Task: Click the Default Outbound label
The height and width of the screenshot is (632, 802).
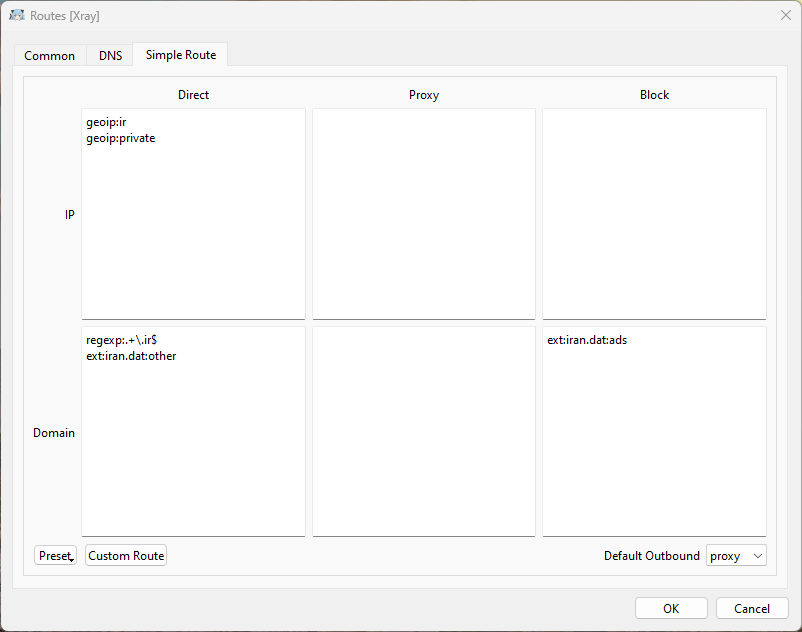Action: [x=652, y=556]
